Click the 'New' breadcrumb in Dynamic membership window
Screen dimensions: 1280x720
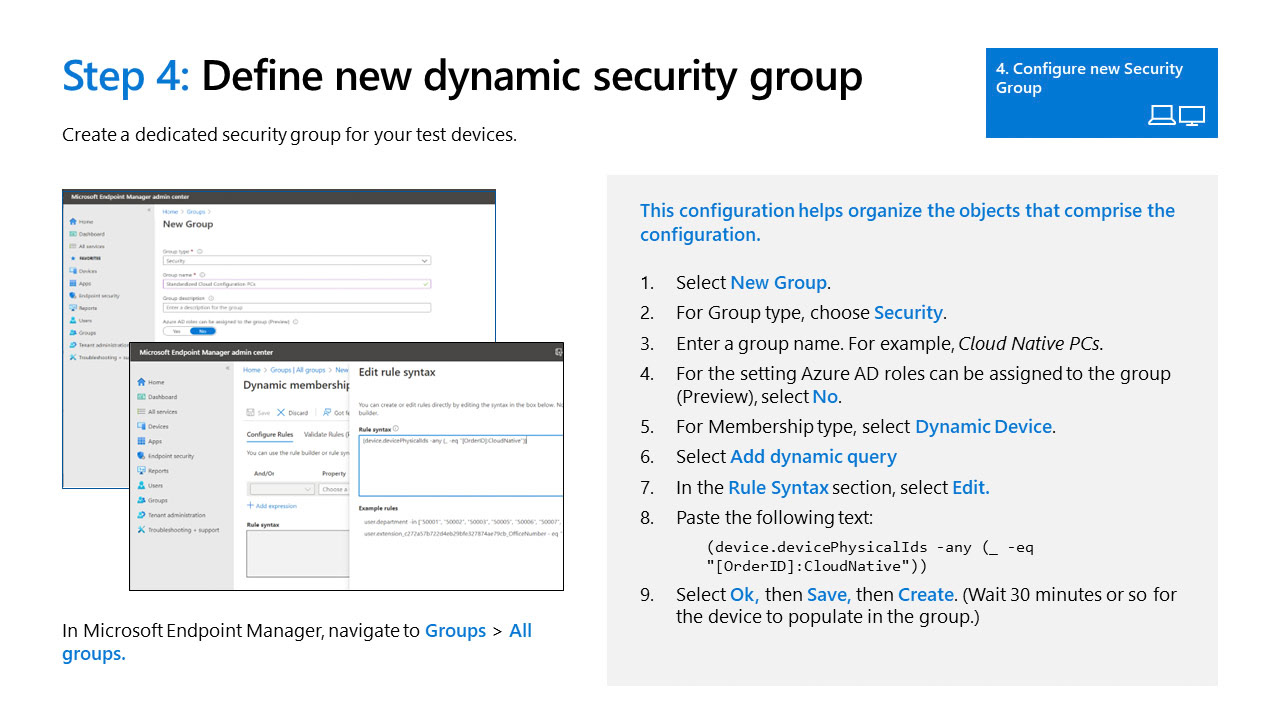pyautogui.click(x=342, y=370)
